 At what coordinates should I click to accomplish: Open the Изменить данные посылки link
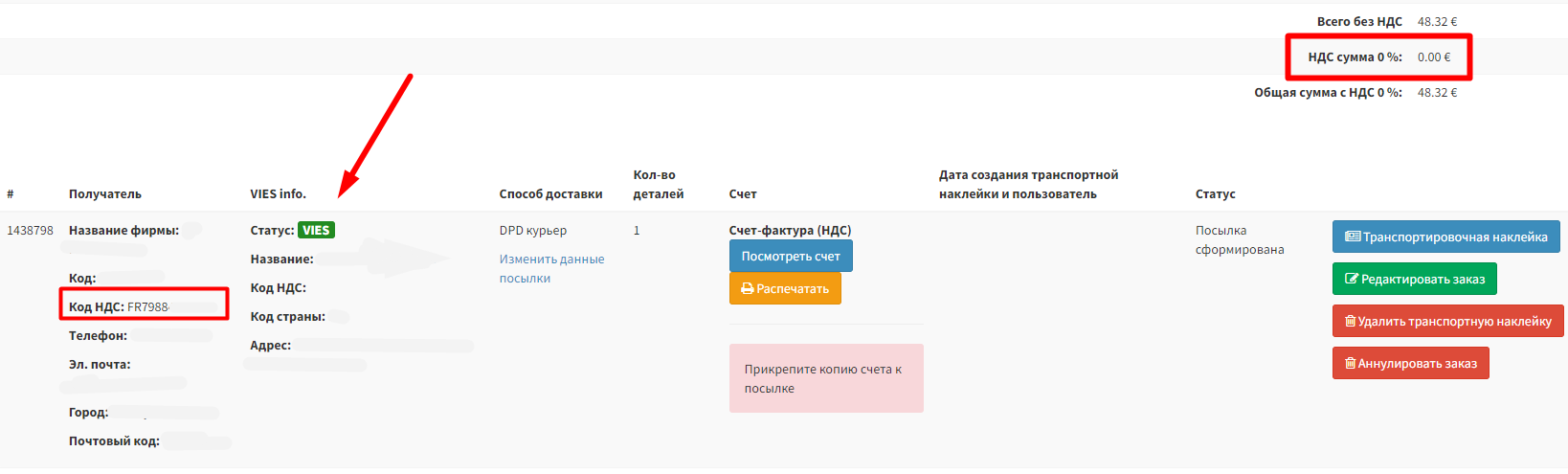point(551,268)
